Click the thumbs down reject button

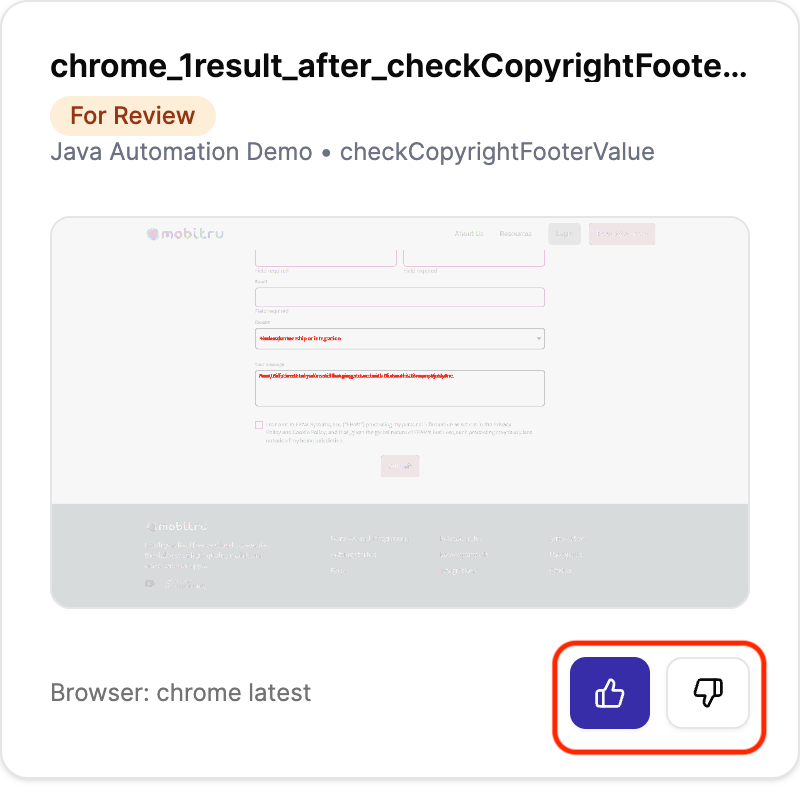coord(708,692)
